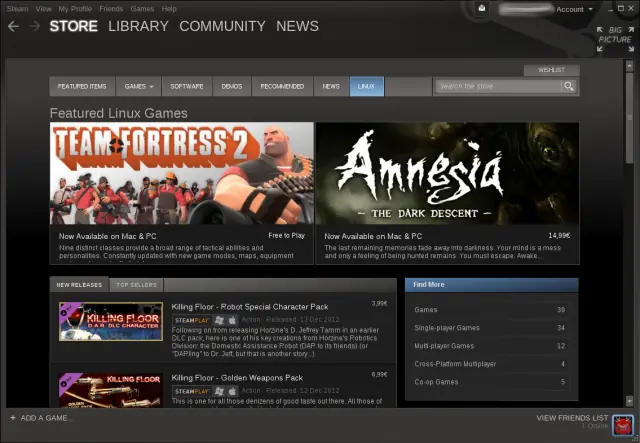Click scrollbar up arrow

(x=629, y=65)
